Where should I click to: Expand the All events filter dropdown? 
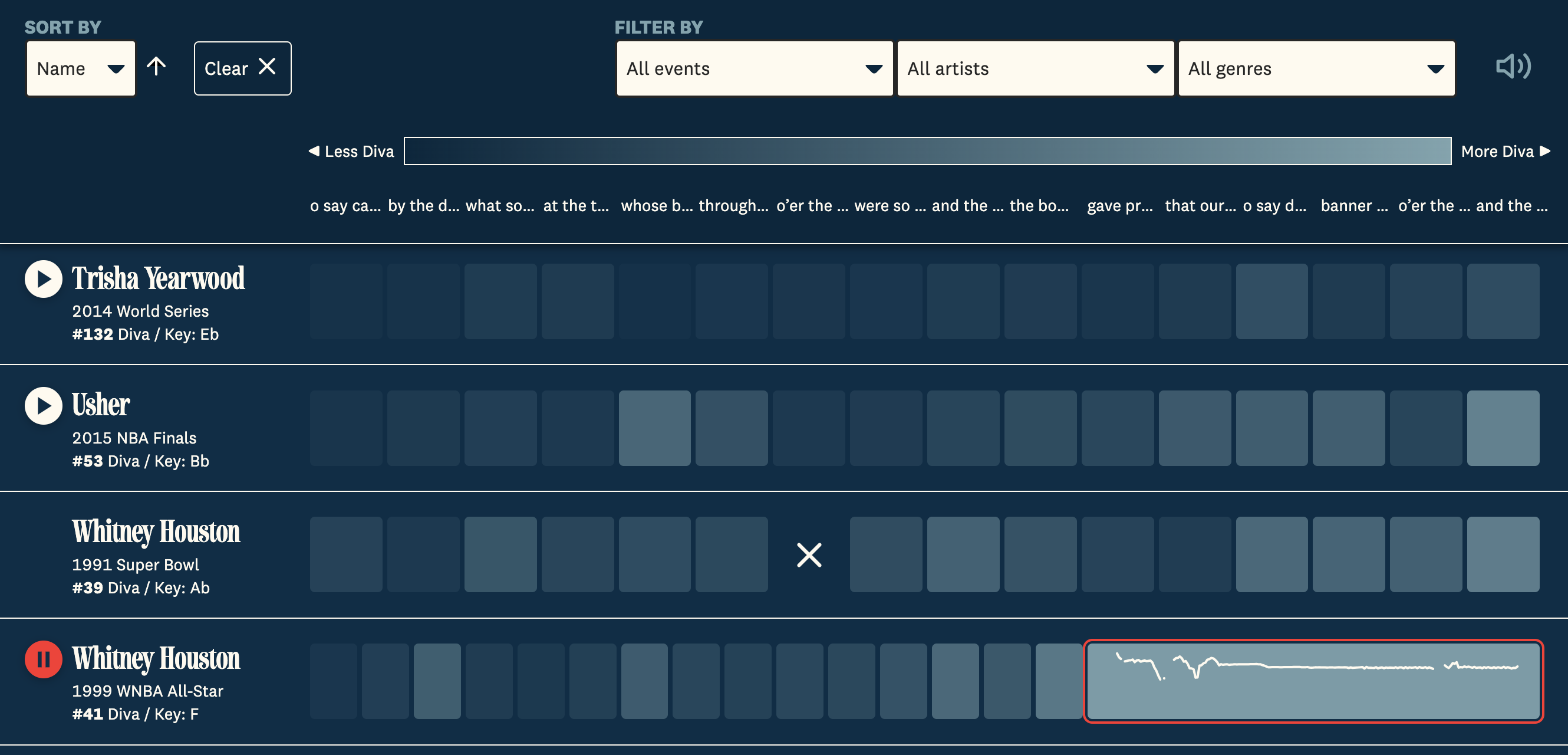[754, 68]
